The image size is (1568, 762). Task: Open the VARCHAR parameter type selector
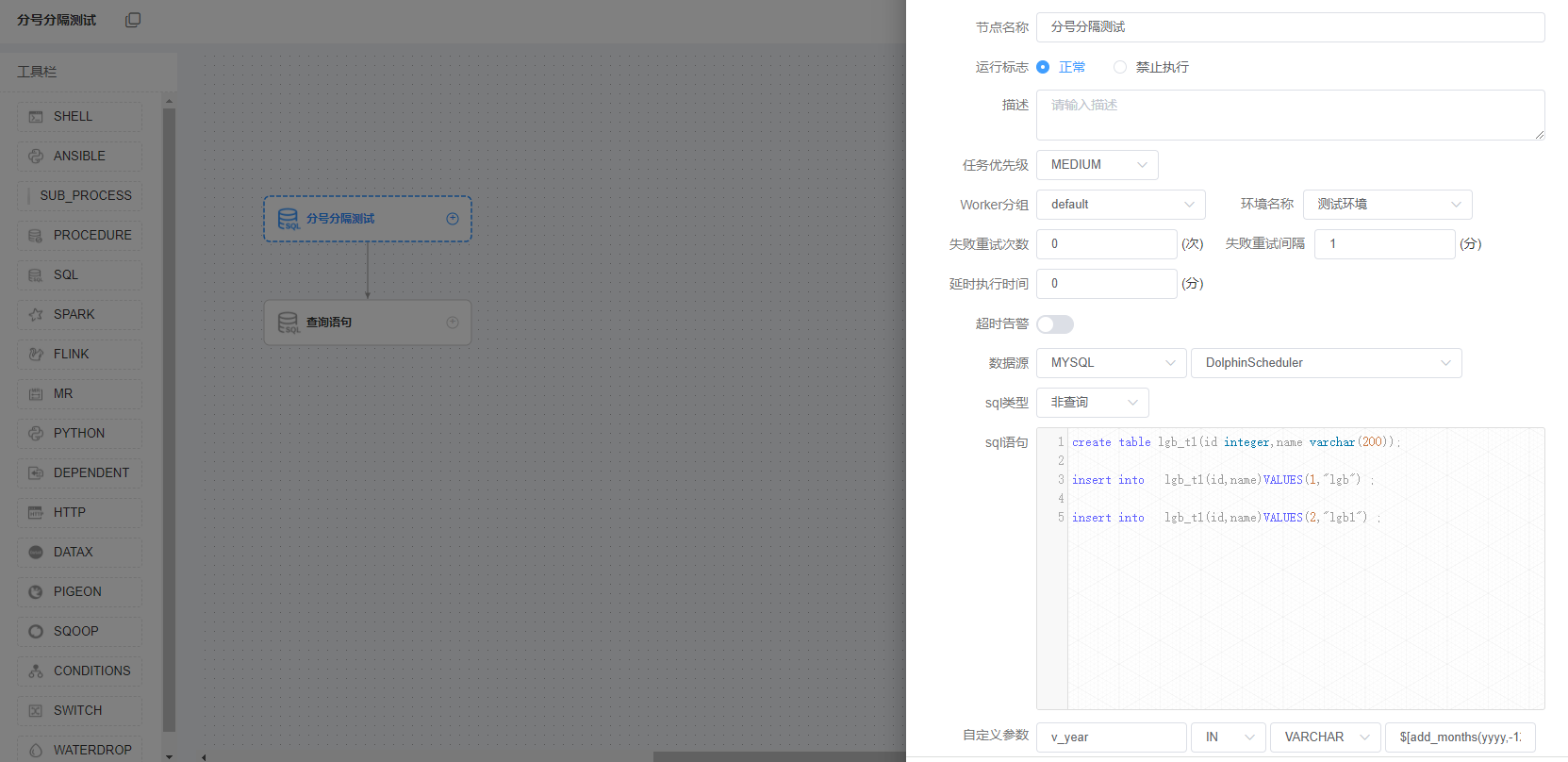click(1325, 737)
